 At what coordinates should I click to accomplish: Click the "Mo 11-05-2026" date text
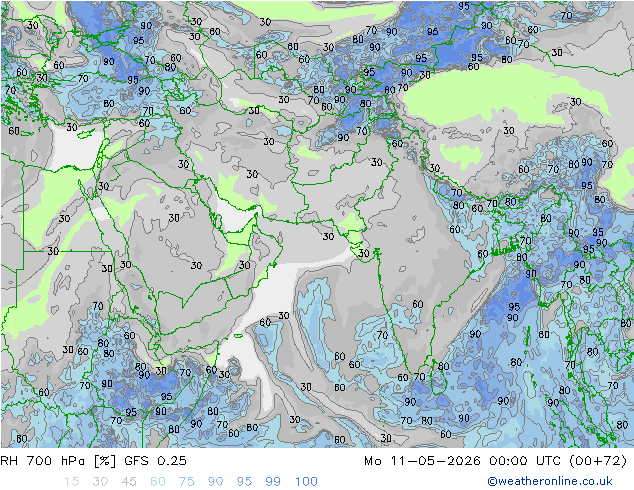pos(422,460)
